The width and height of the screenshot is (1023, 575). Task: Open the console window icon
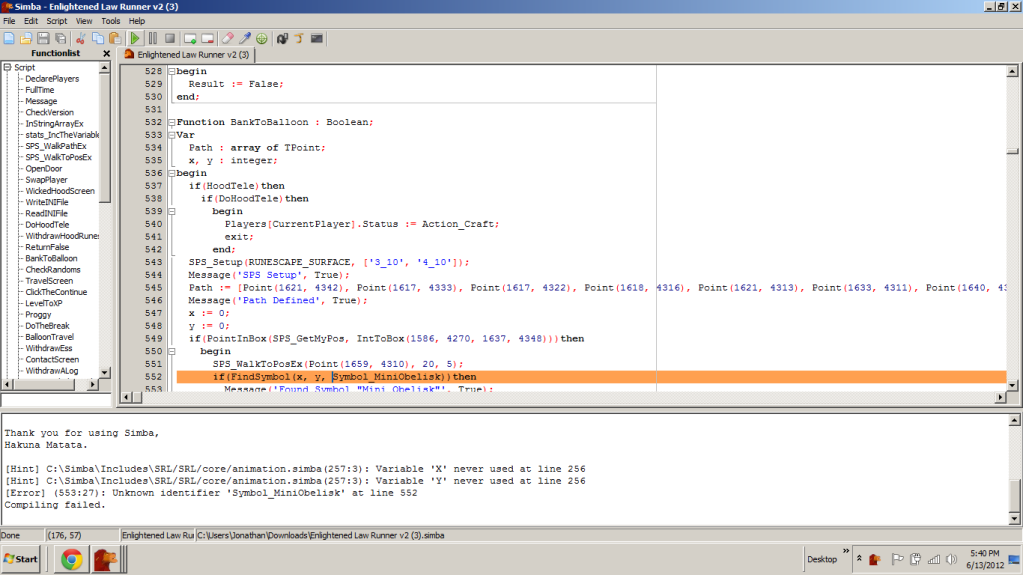[x=317, y=38]
